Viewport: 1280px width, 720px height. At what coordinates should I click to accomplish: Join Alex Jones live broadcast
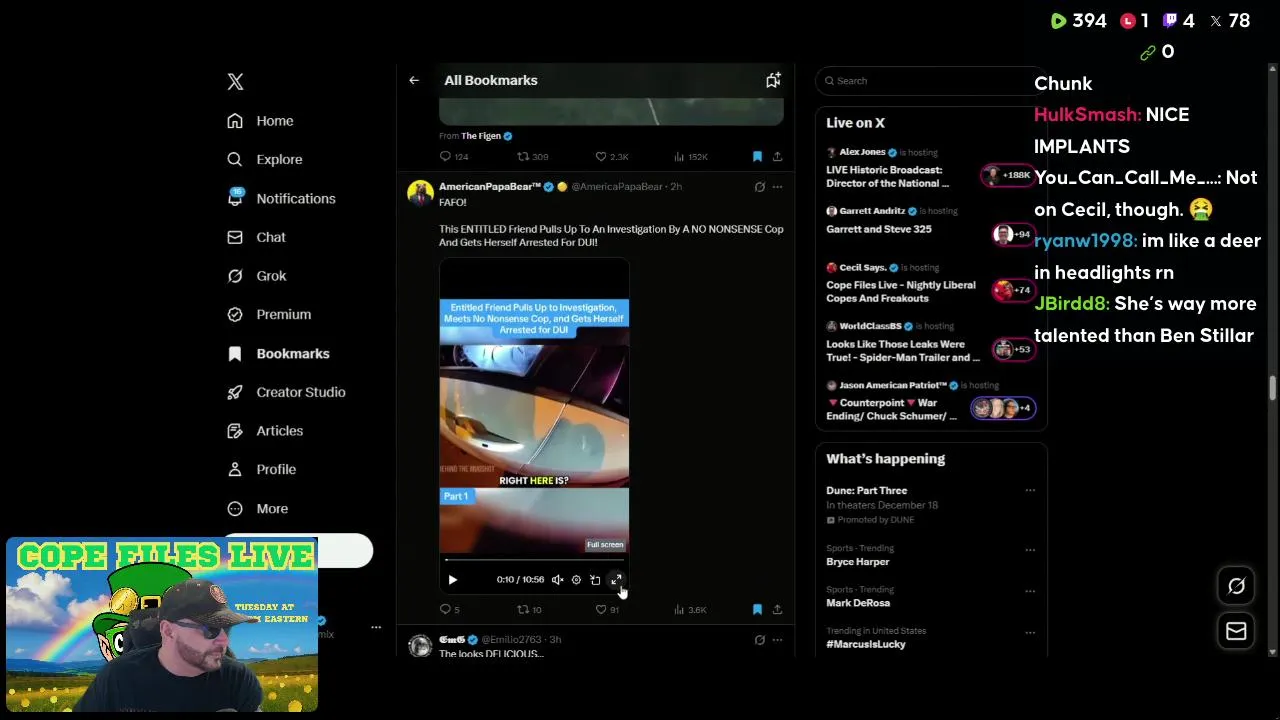[930, 168]
